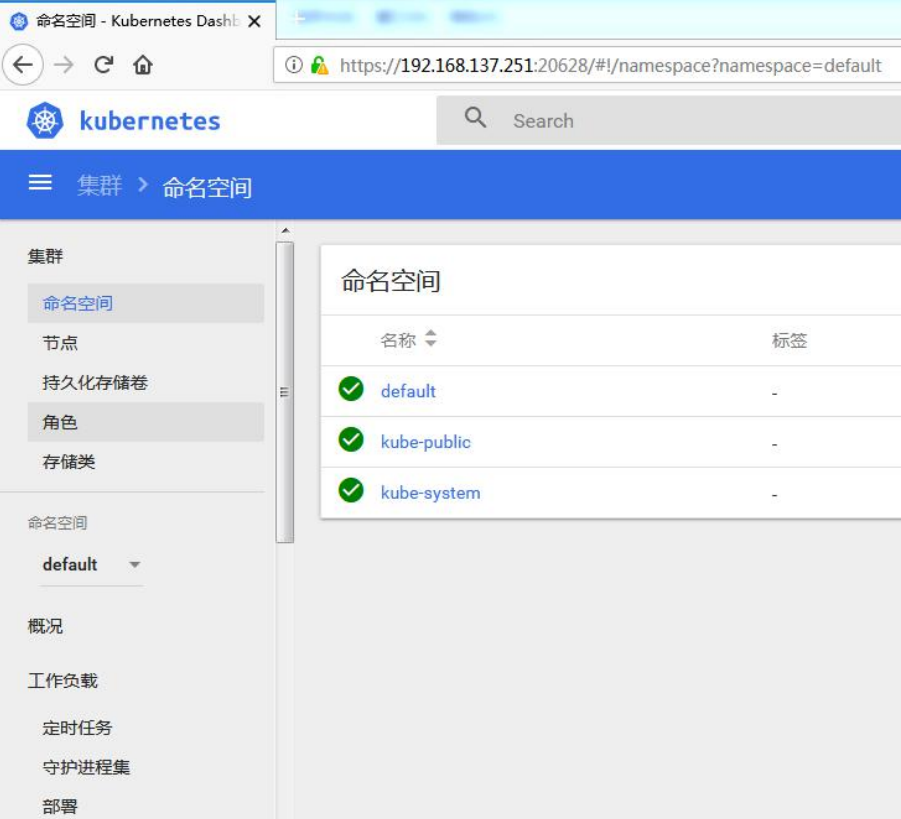Open the kube-system namespace link

pos(430,493)
